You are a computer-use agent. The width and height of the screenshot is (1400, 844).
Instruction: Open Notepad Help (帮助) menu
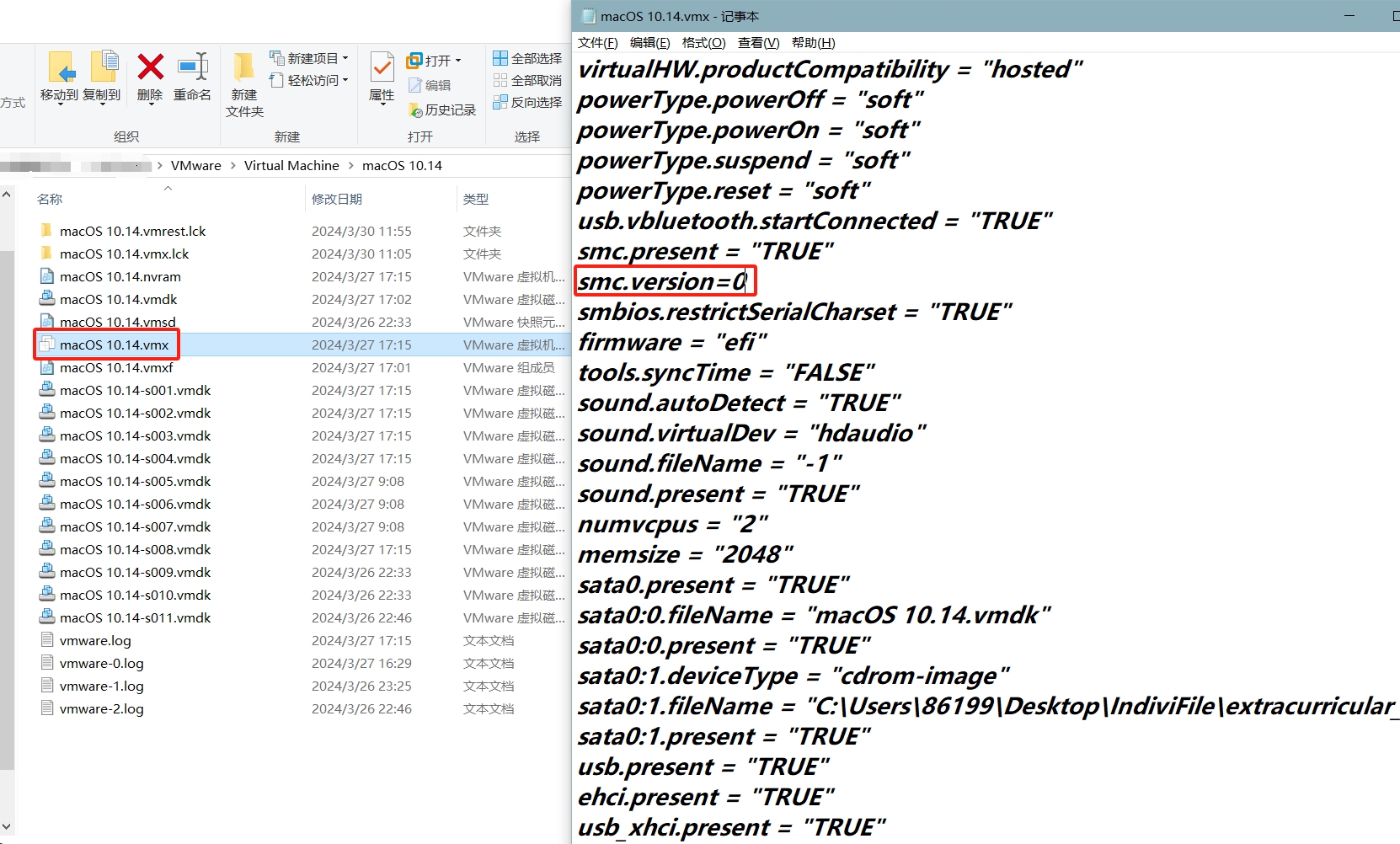[x=813, y=43]
